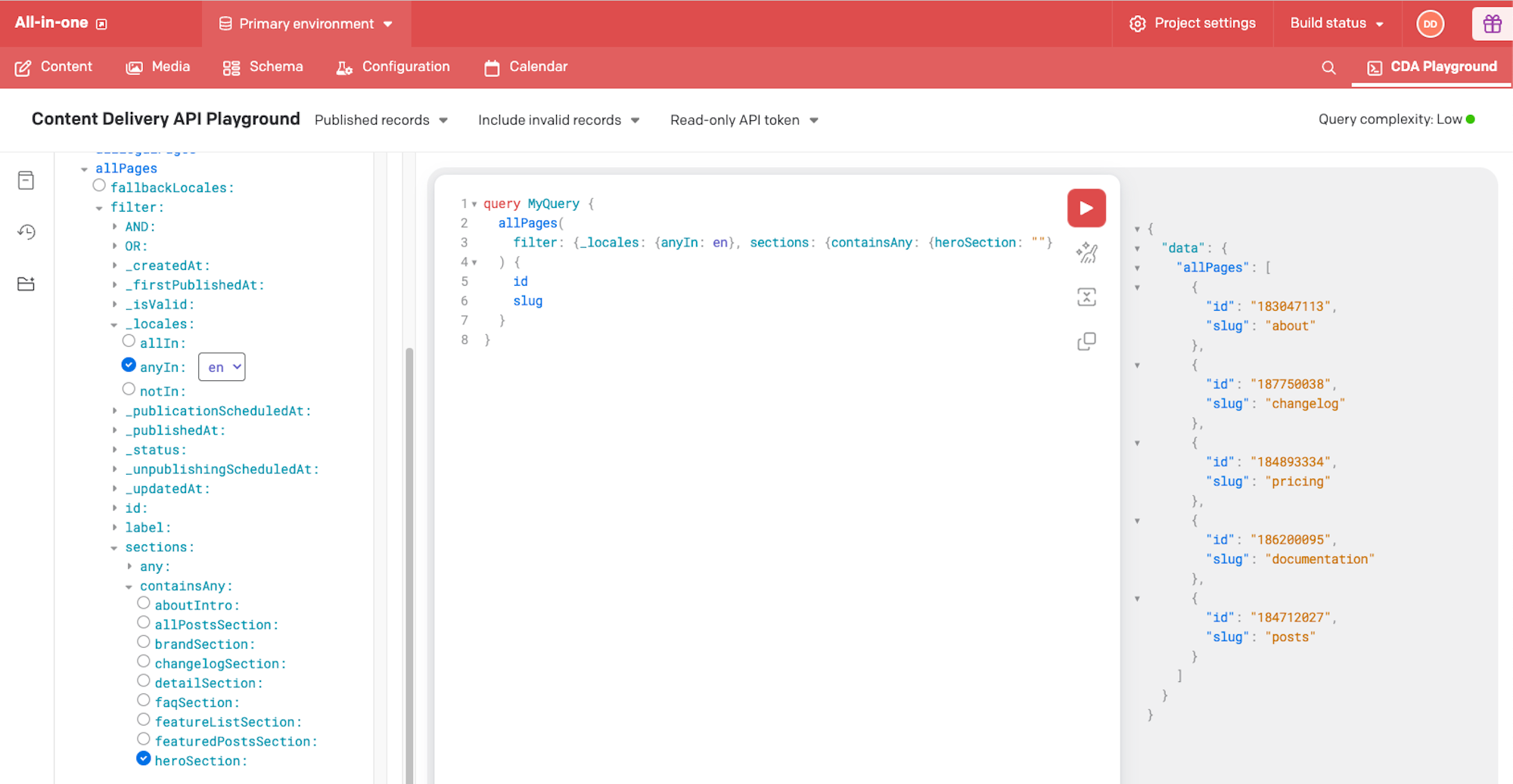Click the Calendar icon
Screen dimensions: 1513x784
tap(492, 68)
